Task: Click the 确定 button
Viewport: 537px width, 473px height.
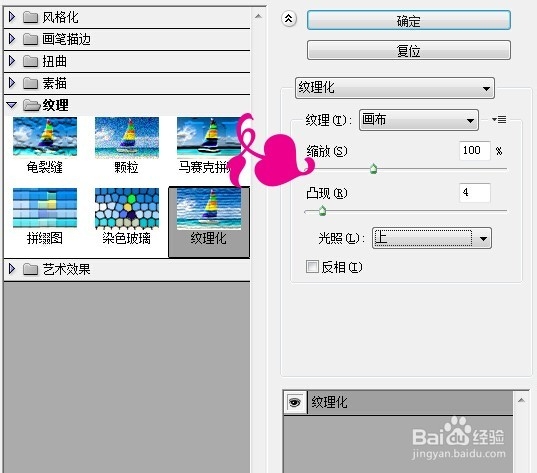Action: [x=409, y=20]
